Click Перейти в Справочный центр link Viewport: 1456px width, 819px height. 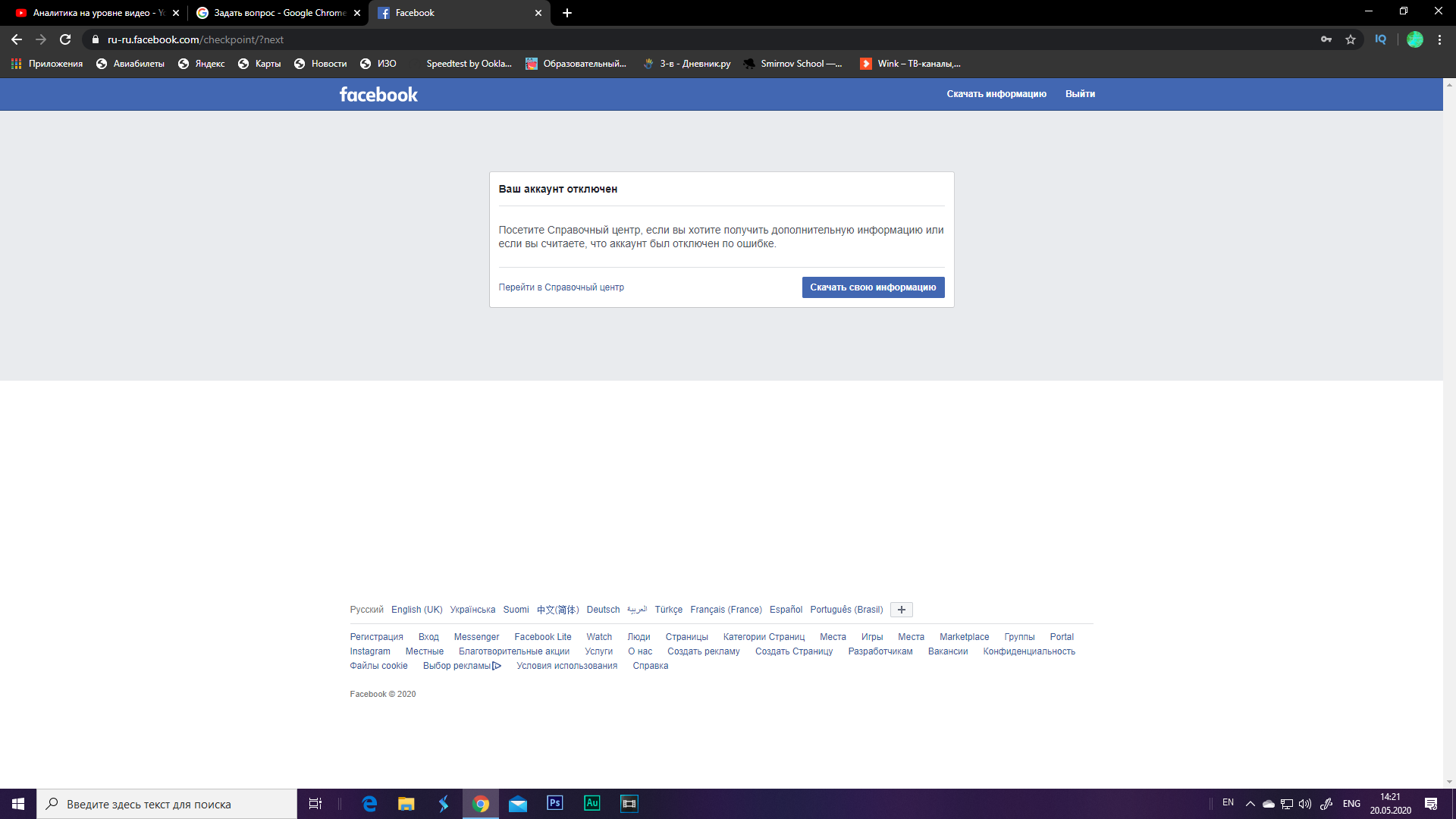click(561, 287)
